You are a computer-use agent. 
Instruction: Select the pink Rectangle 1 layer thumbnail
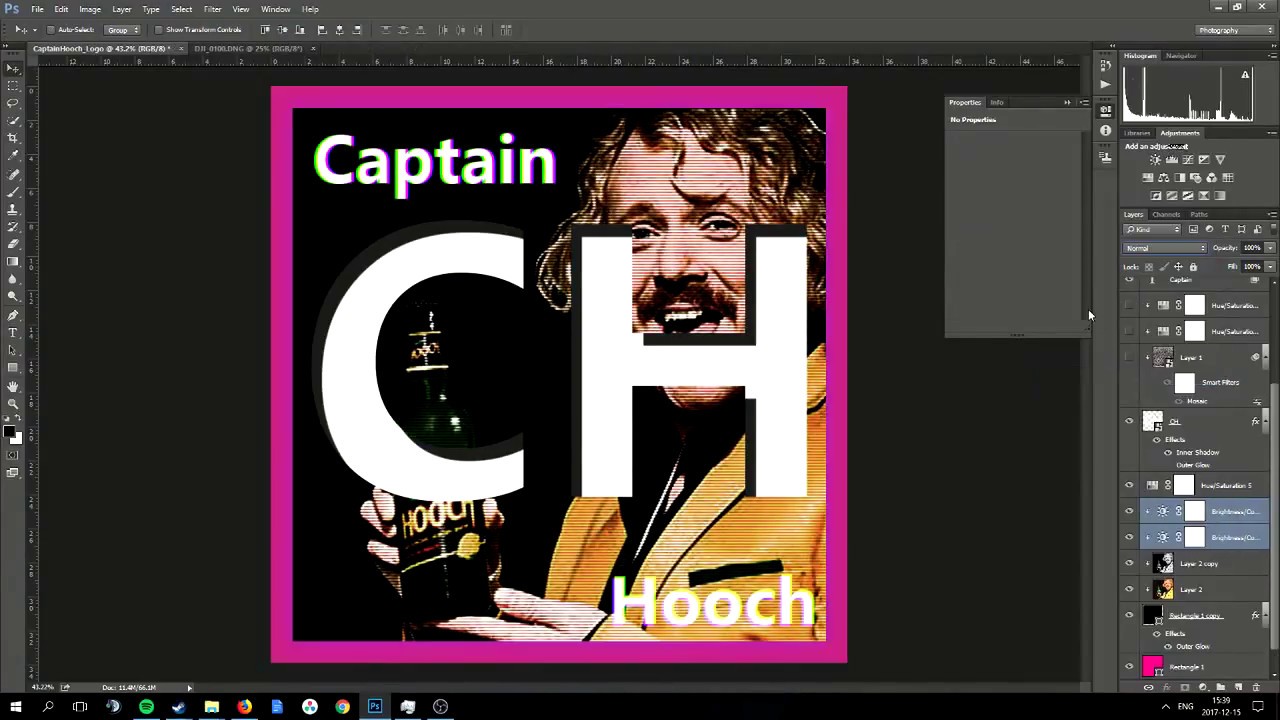point(1153,667)
